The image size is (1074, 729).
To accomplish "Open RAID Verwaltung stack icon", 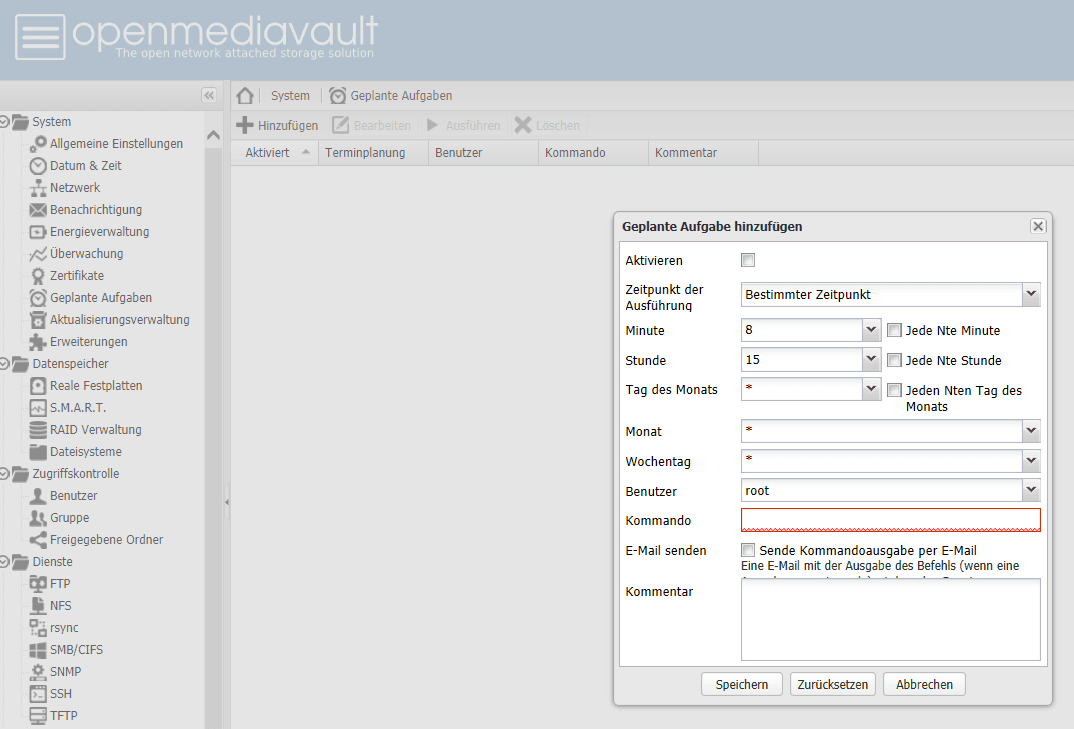I will coord(38,430).
